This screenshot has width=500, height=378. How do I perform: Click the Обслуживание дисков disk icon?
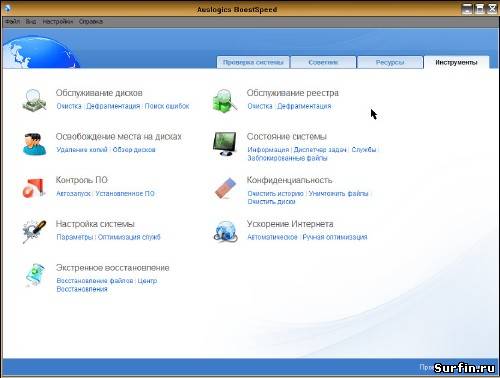[x=34, y=100]
